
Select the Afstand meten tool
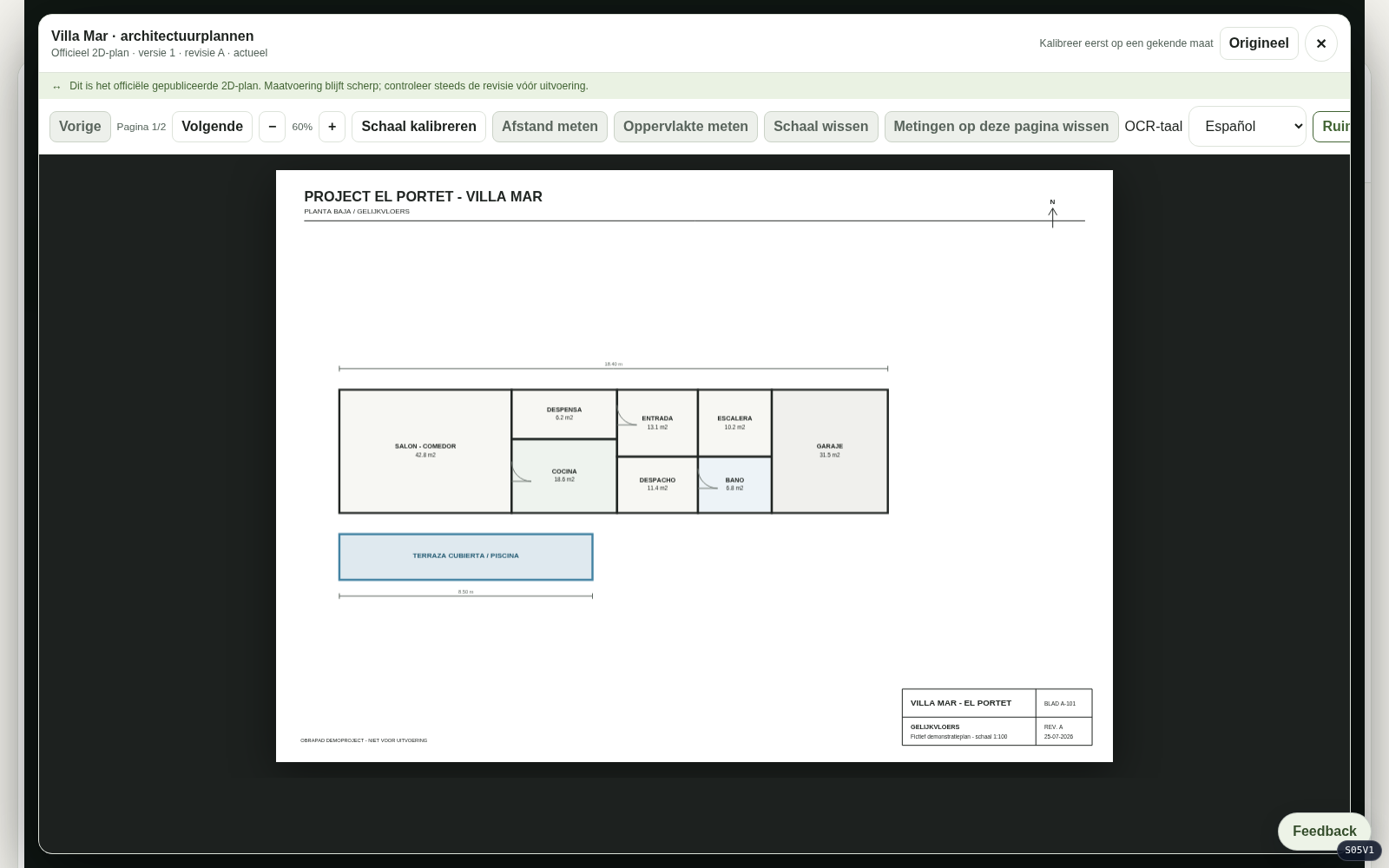tap(550, 127)
